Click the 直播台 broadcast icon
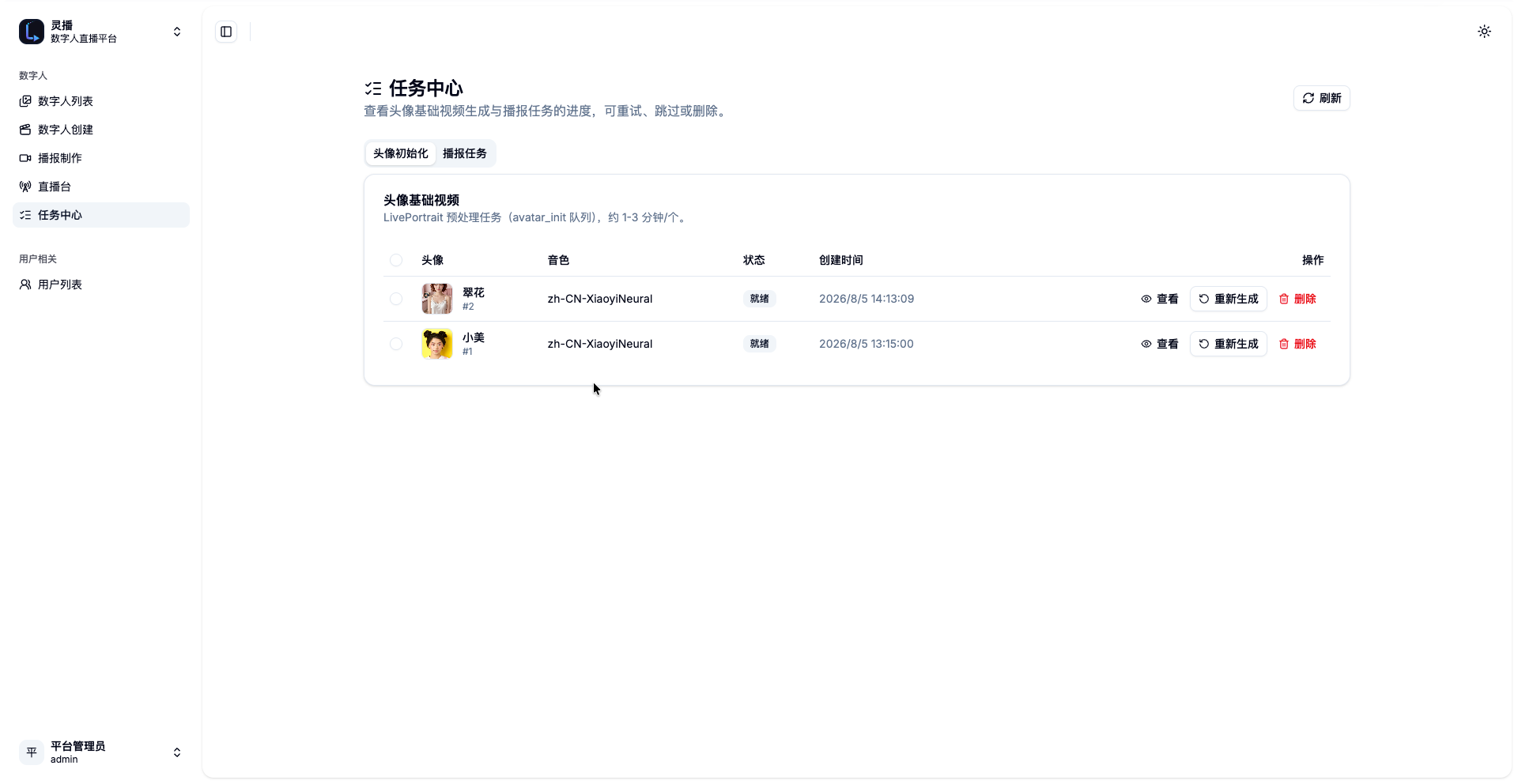Viewport: 1518px width, 784px height. 25,187
